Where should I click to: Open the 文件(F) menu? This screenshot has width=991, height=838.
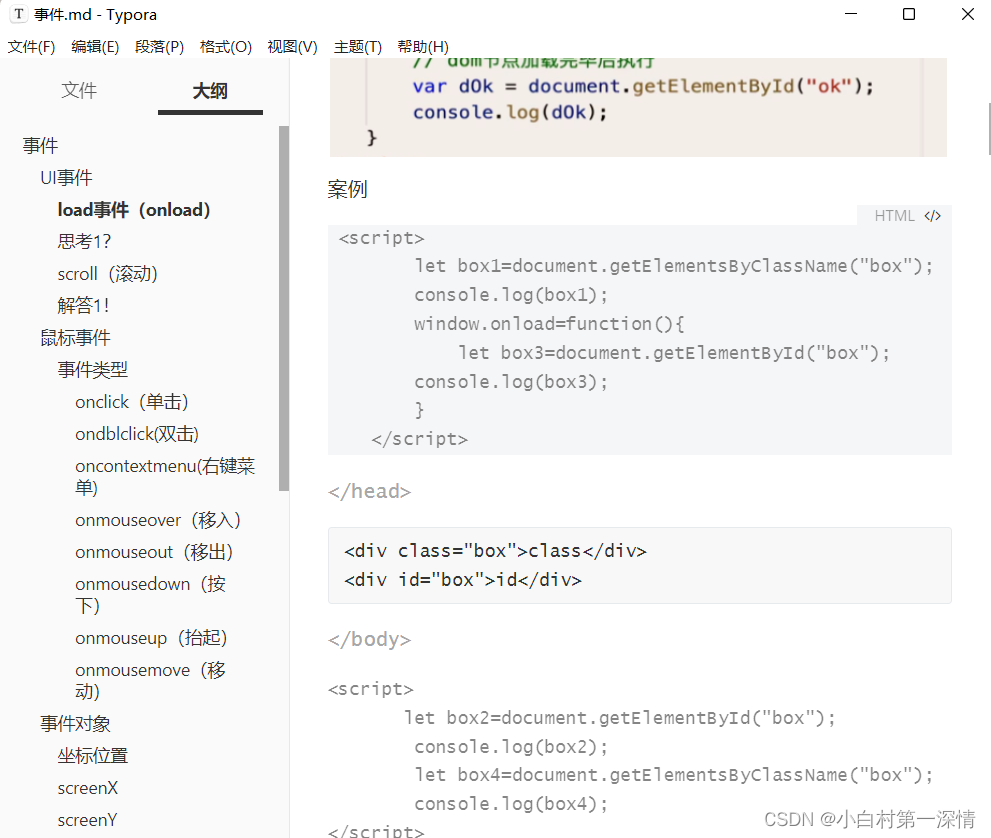click(x=31, y=47)
